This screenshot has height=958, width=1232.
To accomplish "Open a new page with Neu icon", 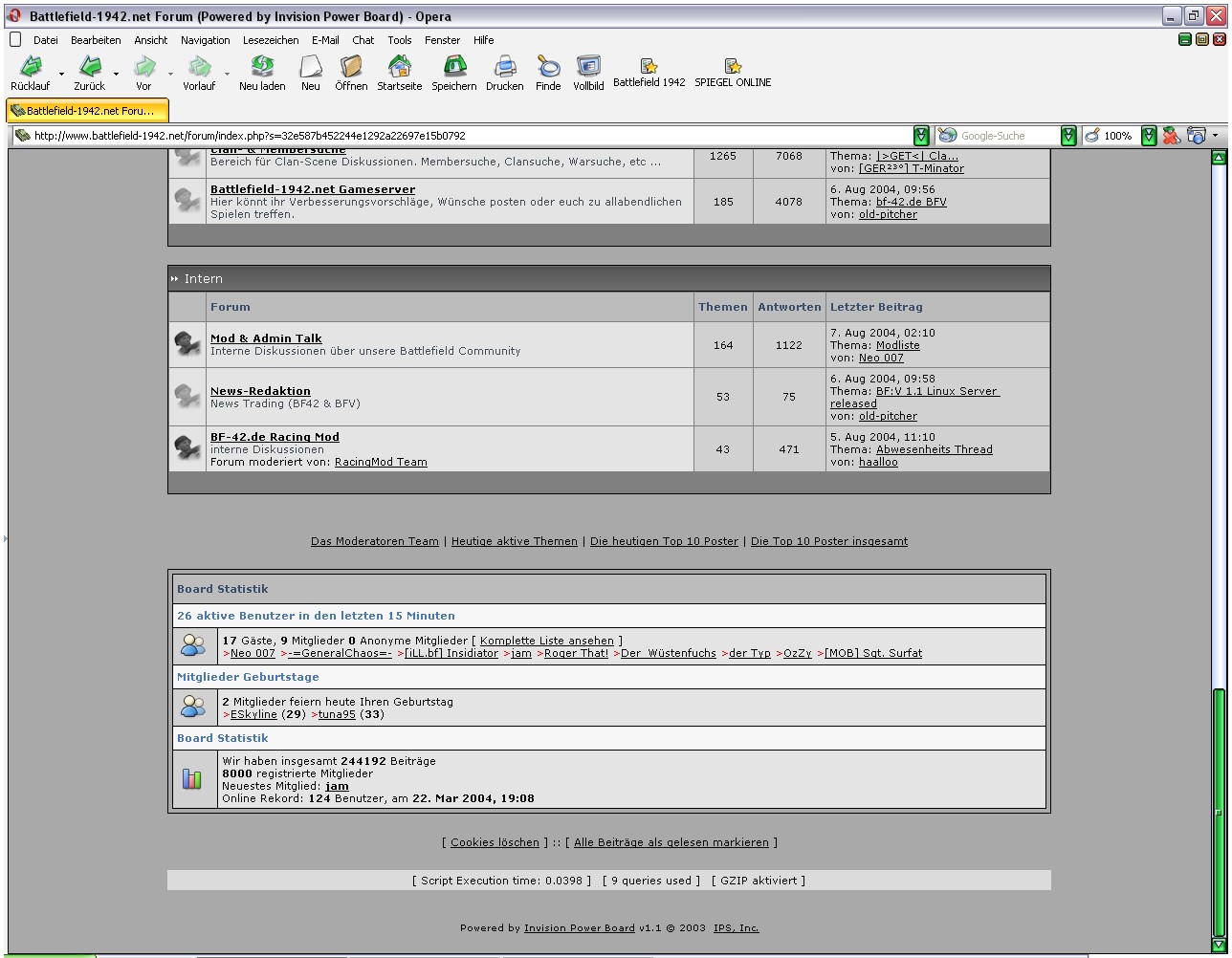I will pyautogui.click(x=311, y=66).
